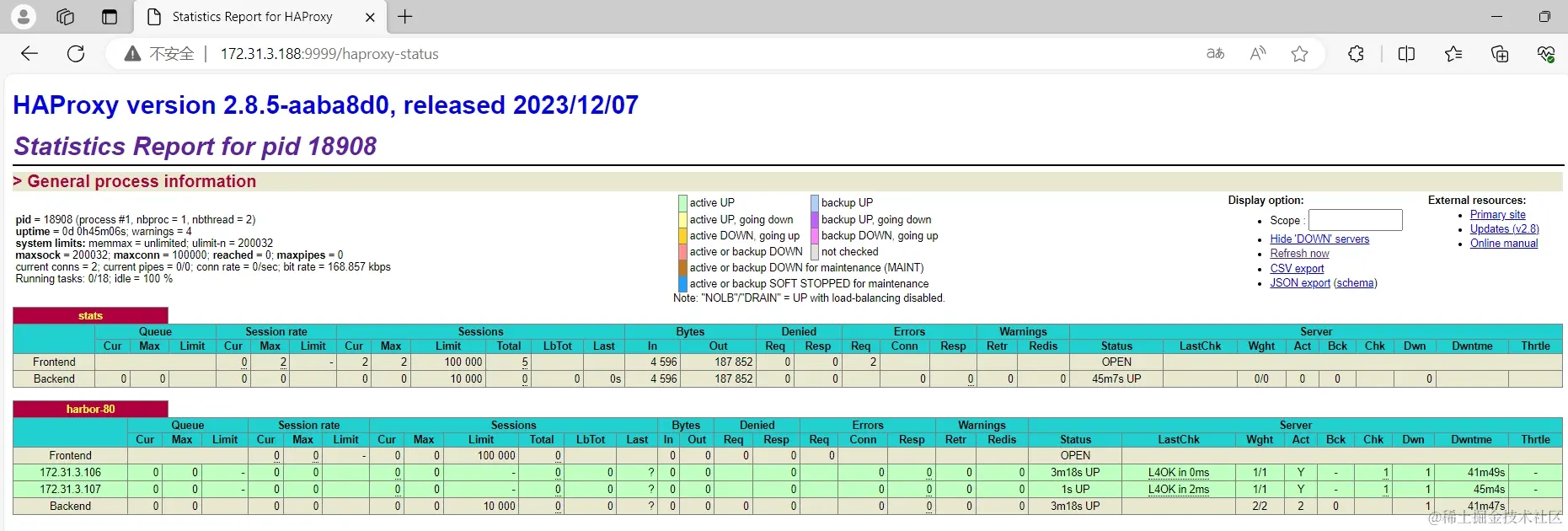Open the tab actions menu icon
1568x531 pixels.
[x=110, y=16]
